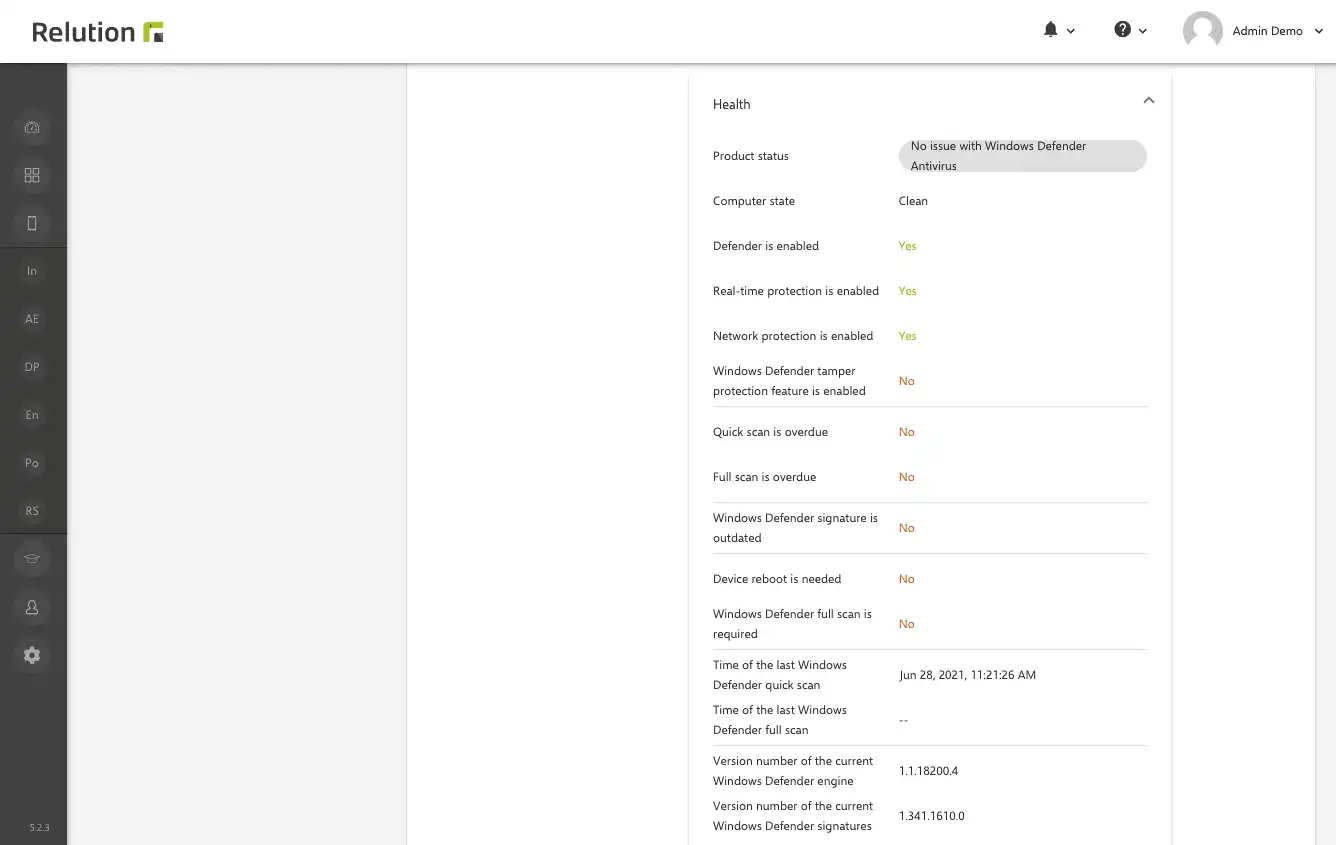Open the help question mark dropdown

point(1130,30)
